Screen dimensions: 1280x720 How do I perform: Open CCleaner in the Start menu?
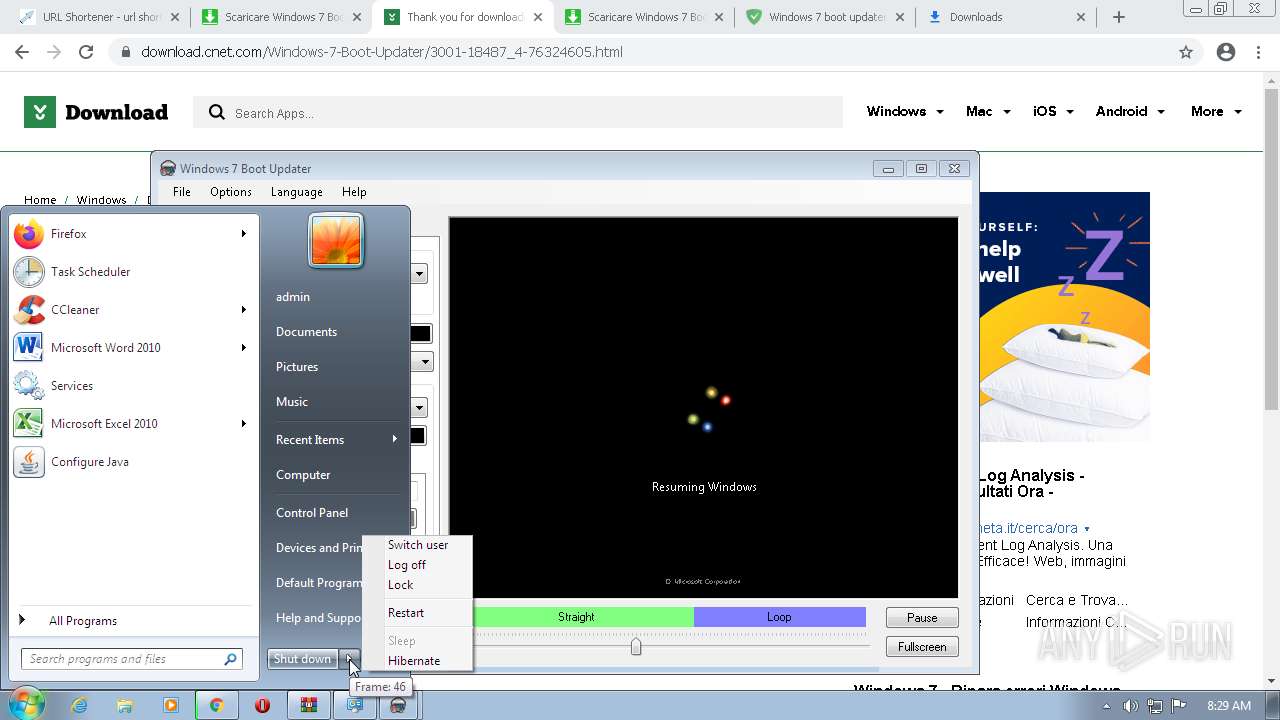pyautogui.click(x=75, y=310)
